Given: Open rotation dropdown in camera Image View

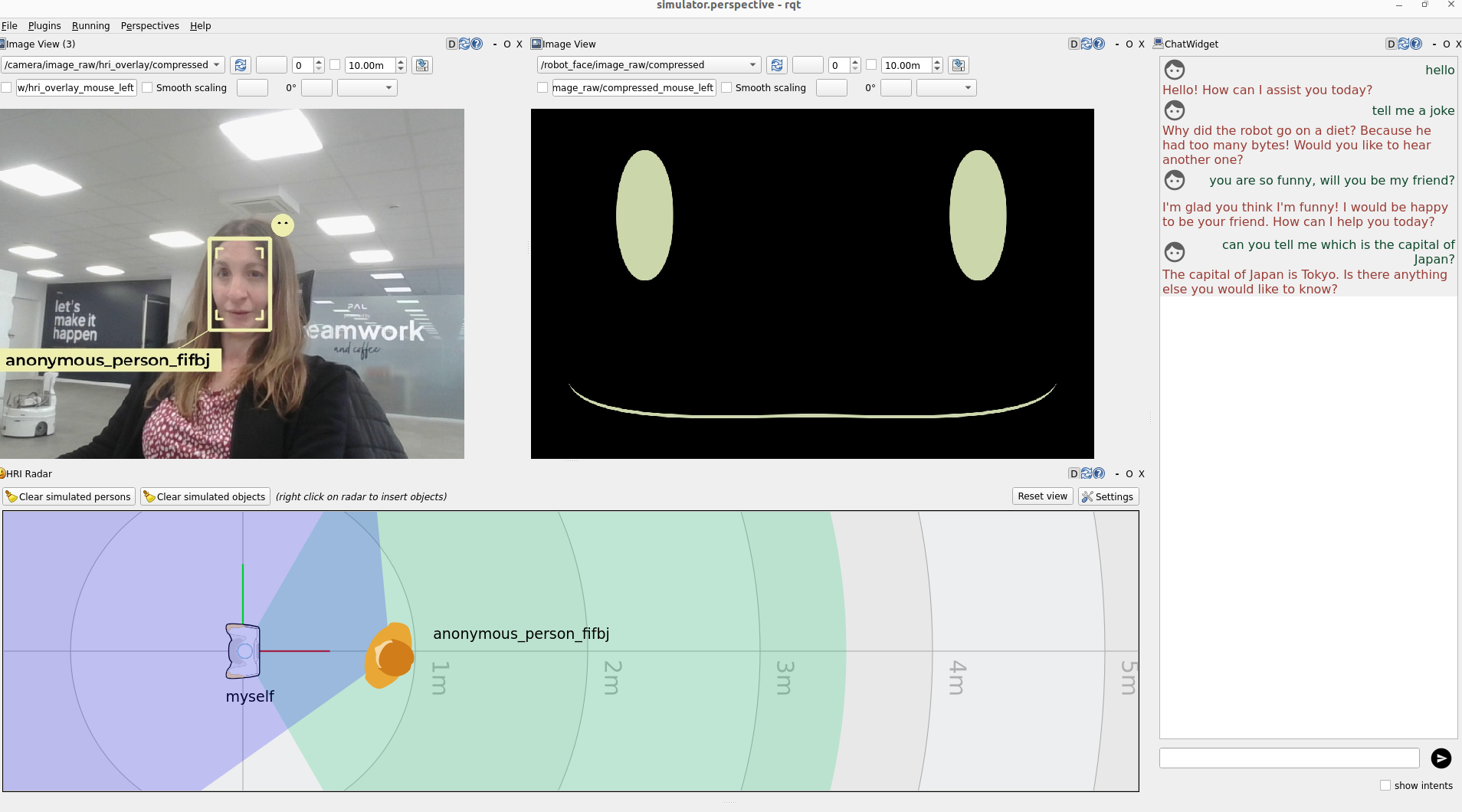Looking at the screenshot, I should point(368,88).
